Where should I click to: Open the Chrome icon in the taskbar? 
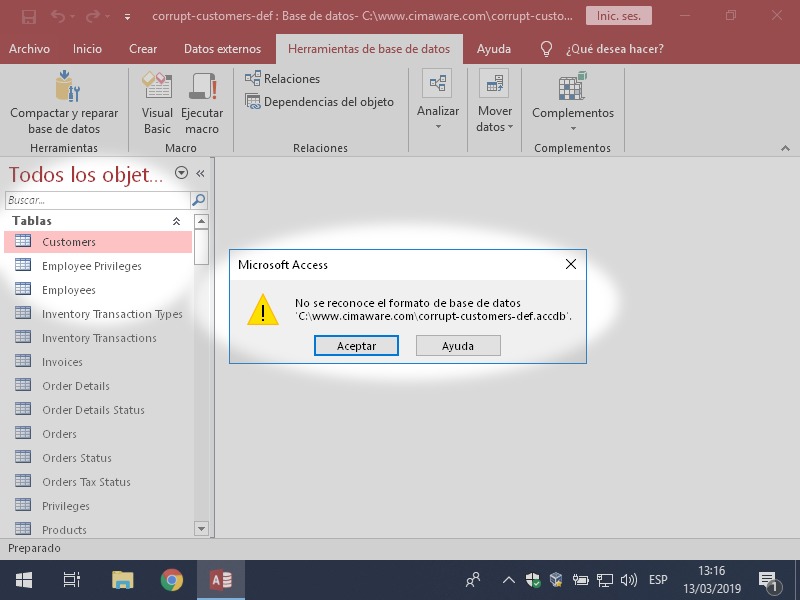172,580
